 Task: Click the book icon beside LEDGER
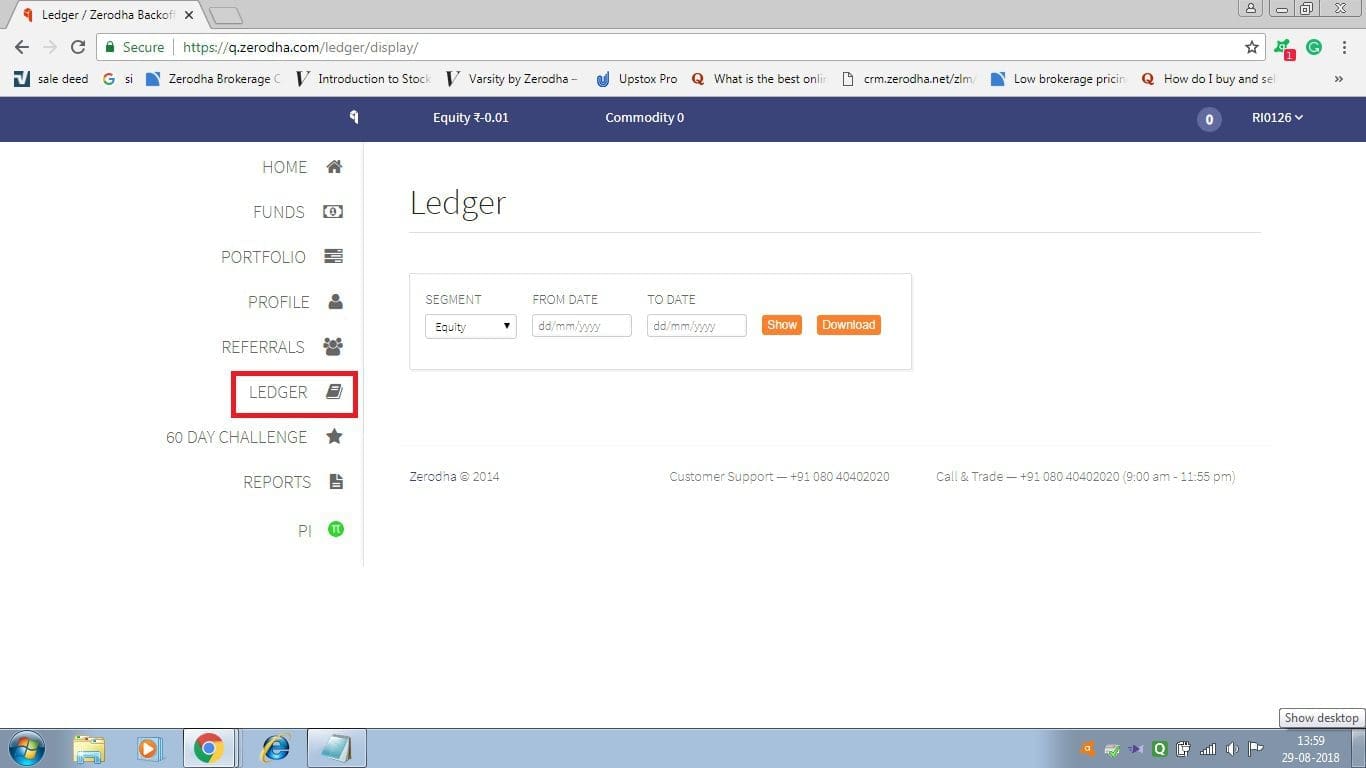tap(334, 392)
